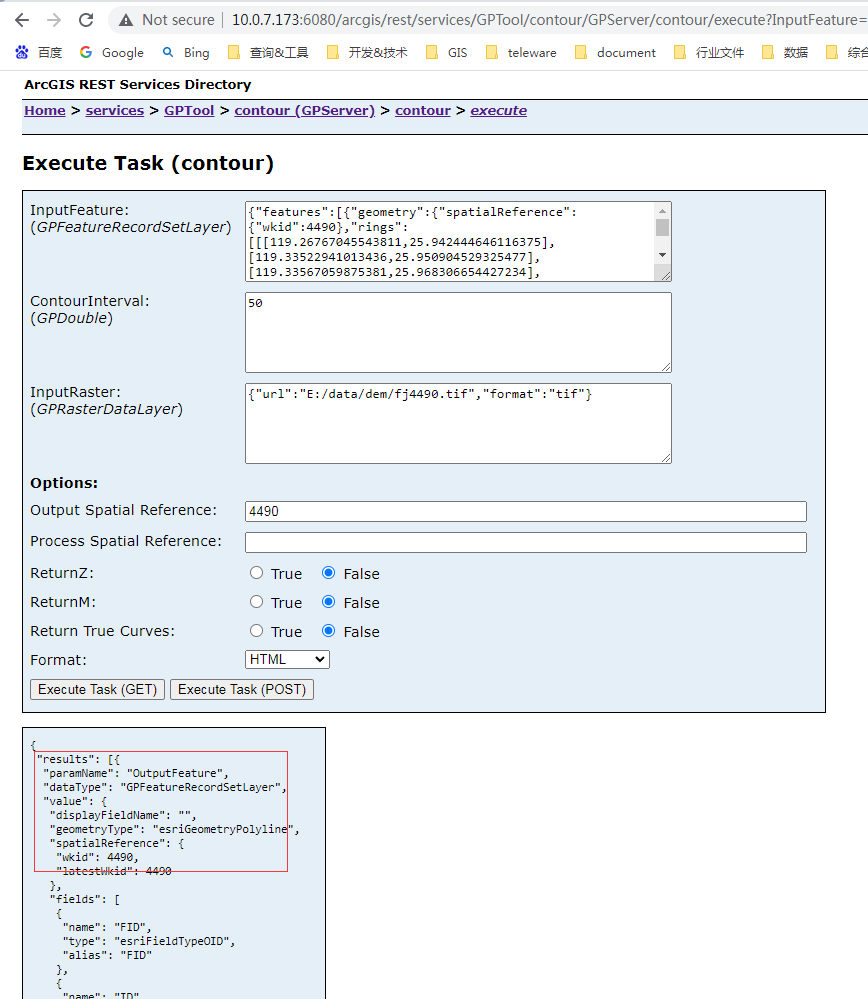Image resolution: width=868 pixels, height=999 pixels.
Task: Focus the Output Spatial Reference field
Action: (526, 511)
